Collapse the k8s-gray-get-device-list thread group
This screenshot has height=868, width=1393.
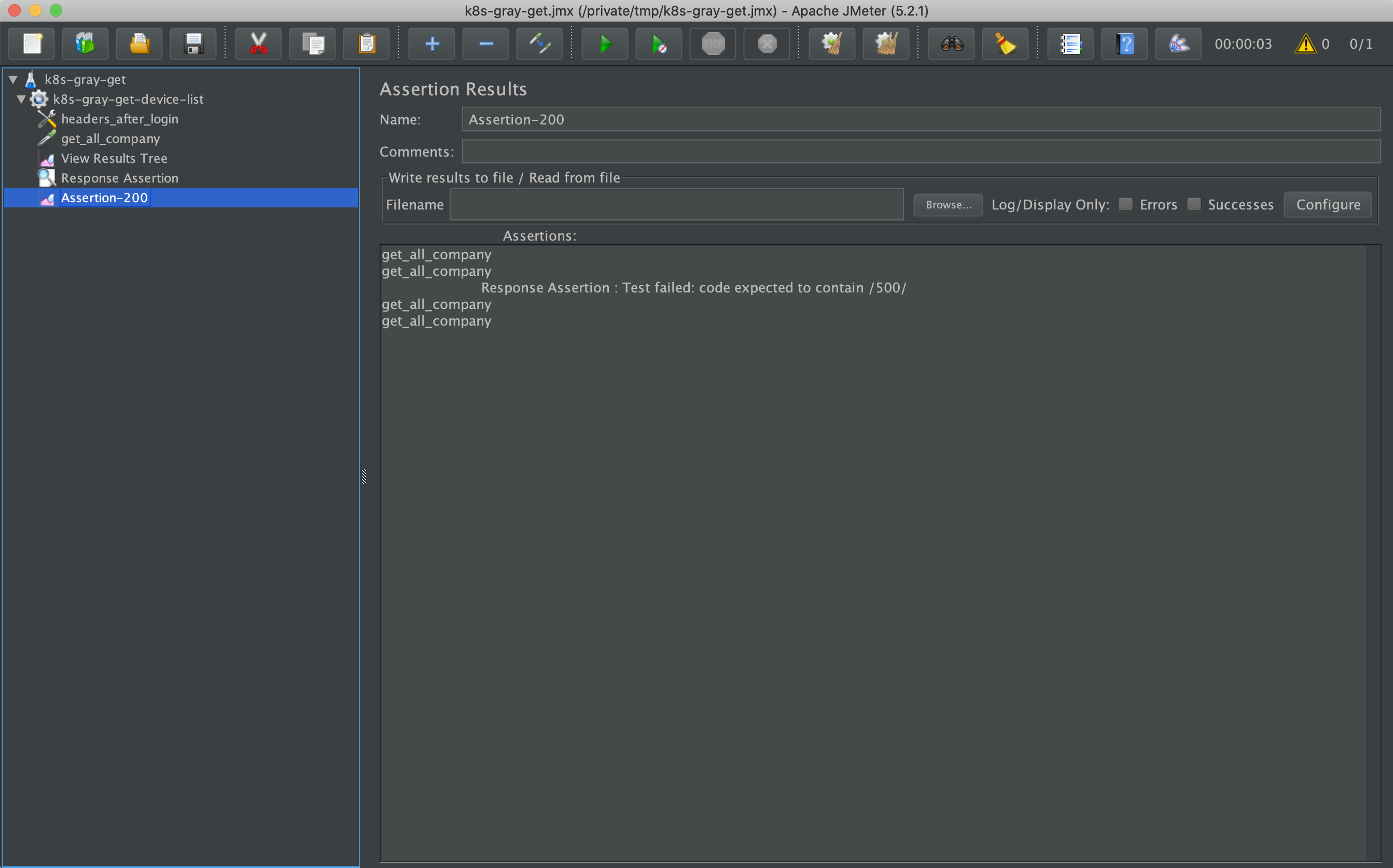pos(21,99)
